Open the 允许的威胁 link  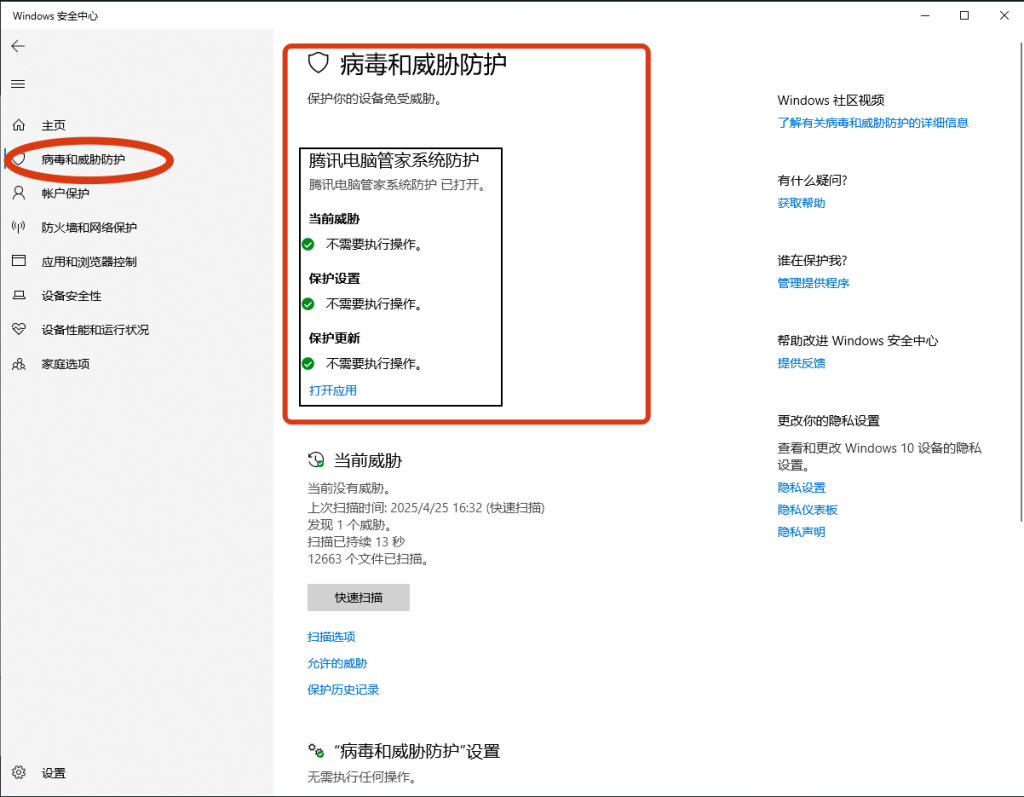[337, 663]
